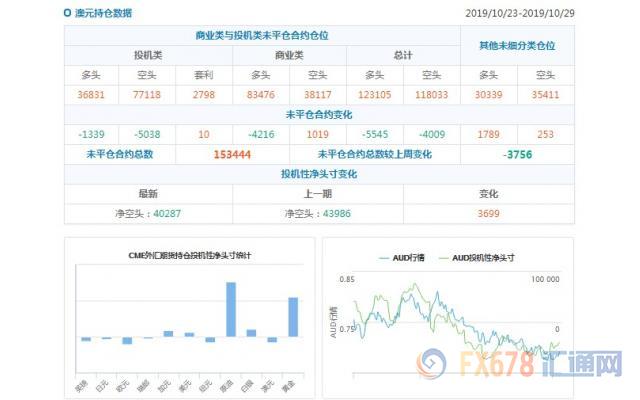Select the change value 1019

318,134
